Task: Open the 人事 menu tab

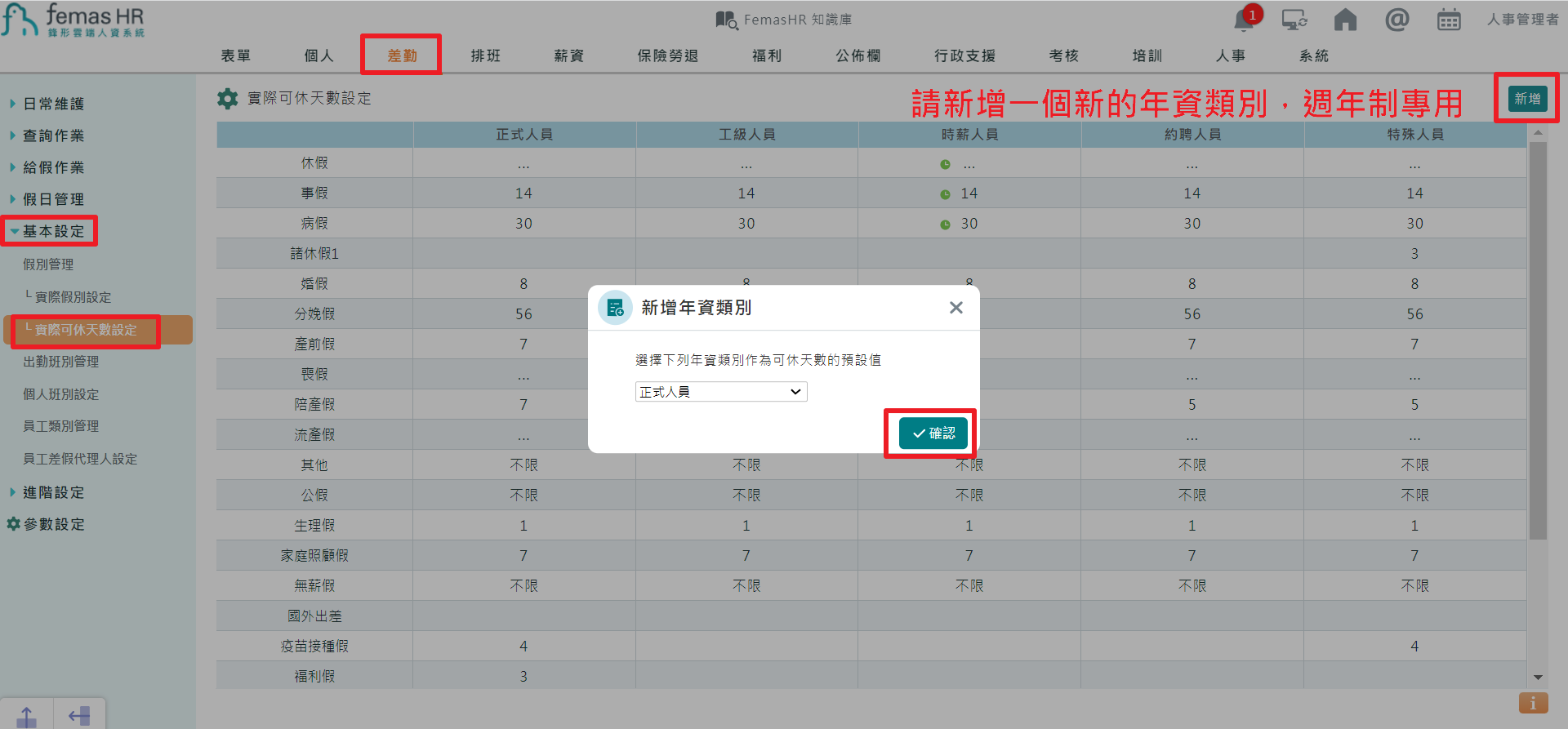Action: pos(1230,56)
